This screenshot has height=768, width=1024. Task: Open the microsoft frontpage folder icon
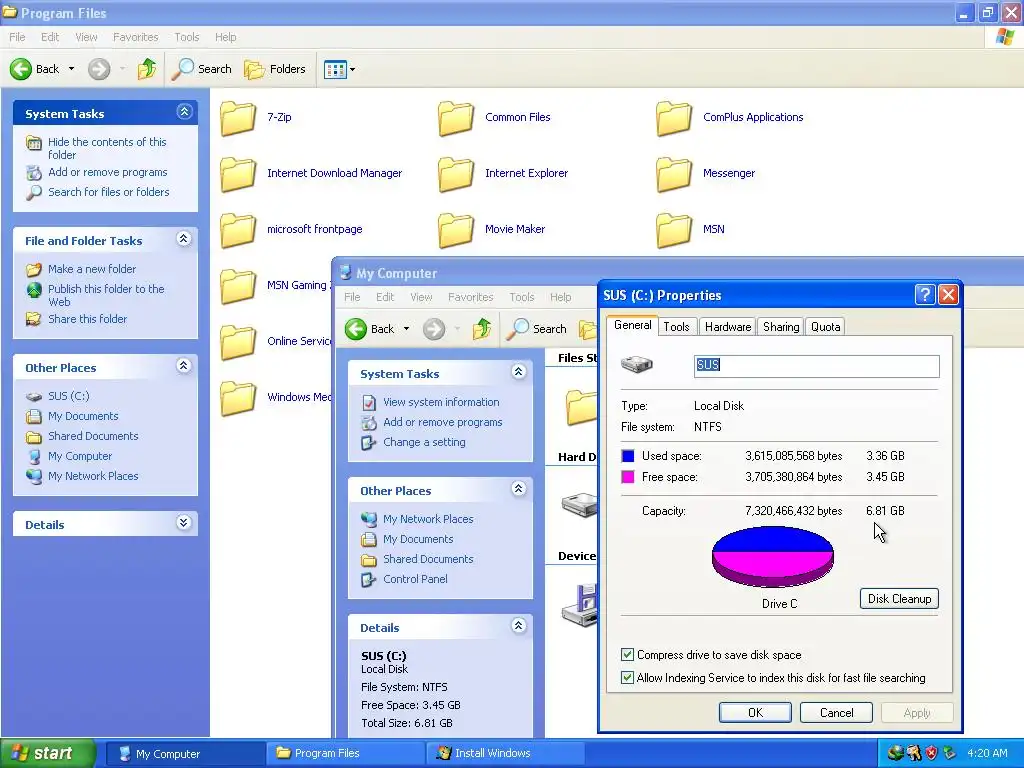coord(238,230)
